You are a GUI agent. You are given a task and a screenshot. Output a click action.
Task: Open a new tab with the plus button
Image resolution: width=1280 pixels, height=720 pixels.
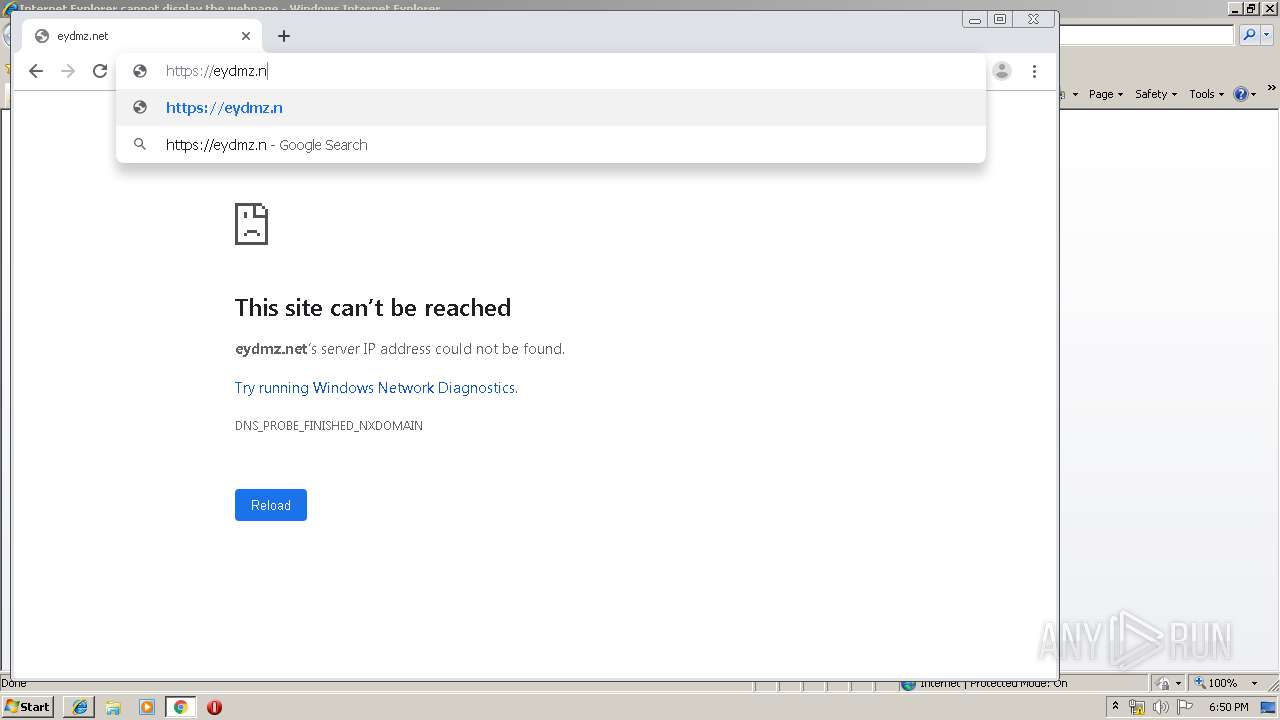(284, 36)
